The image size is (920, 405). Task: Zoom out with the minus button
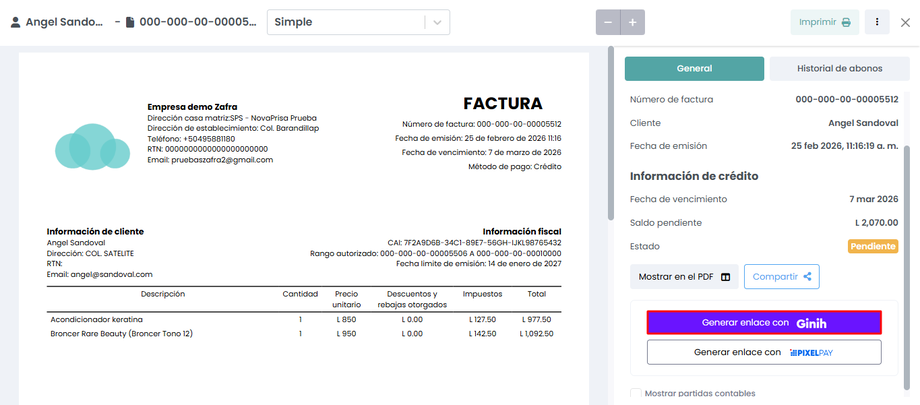click(608, 22)
